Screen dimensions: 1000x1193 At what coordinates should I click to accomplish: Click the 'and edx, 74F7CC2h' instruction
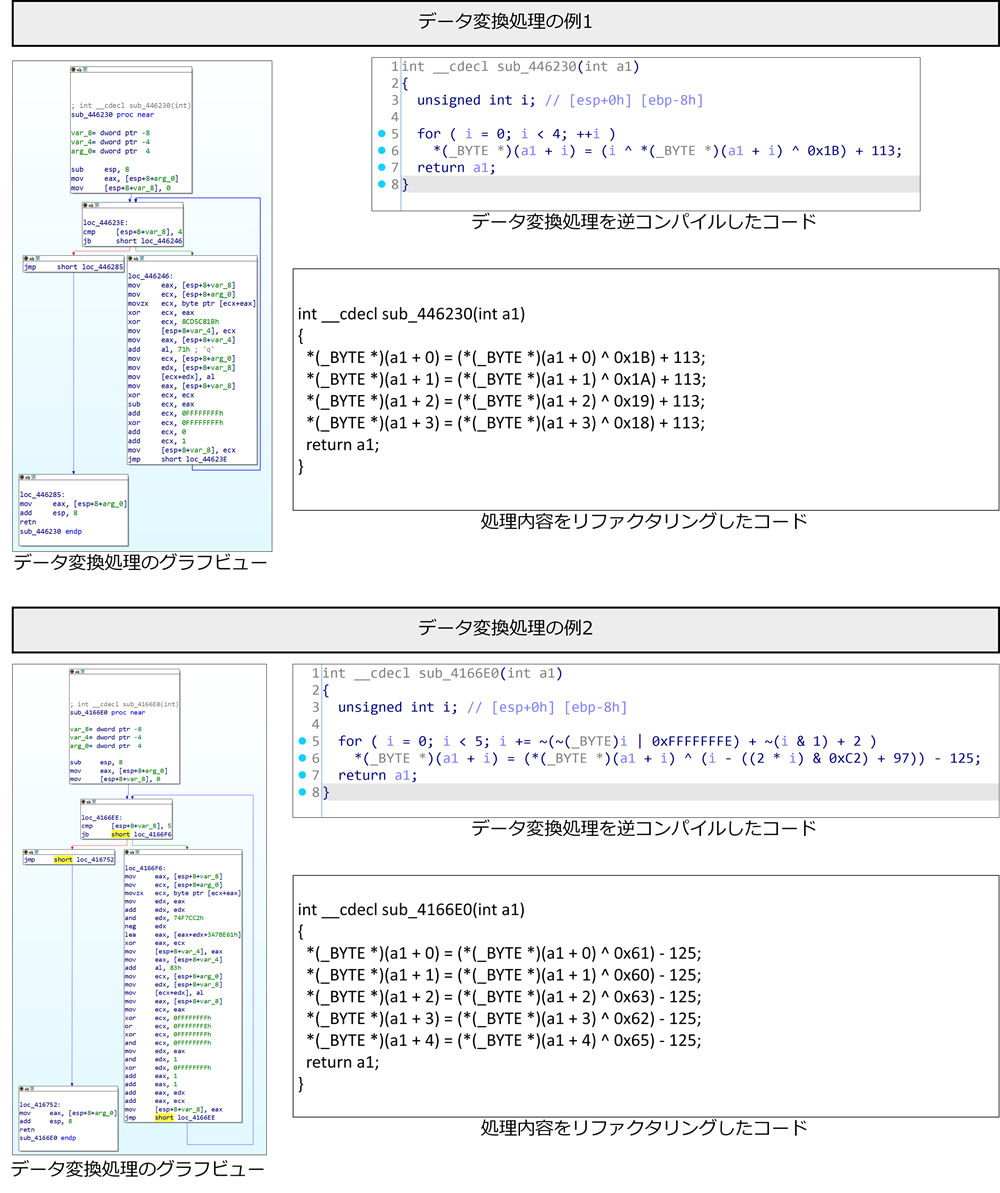pos(164,918)
